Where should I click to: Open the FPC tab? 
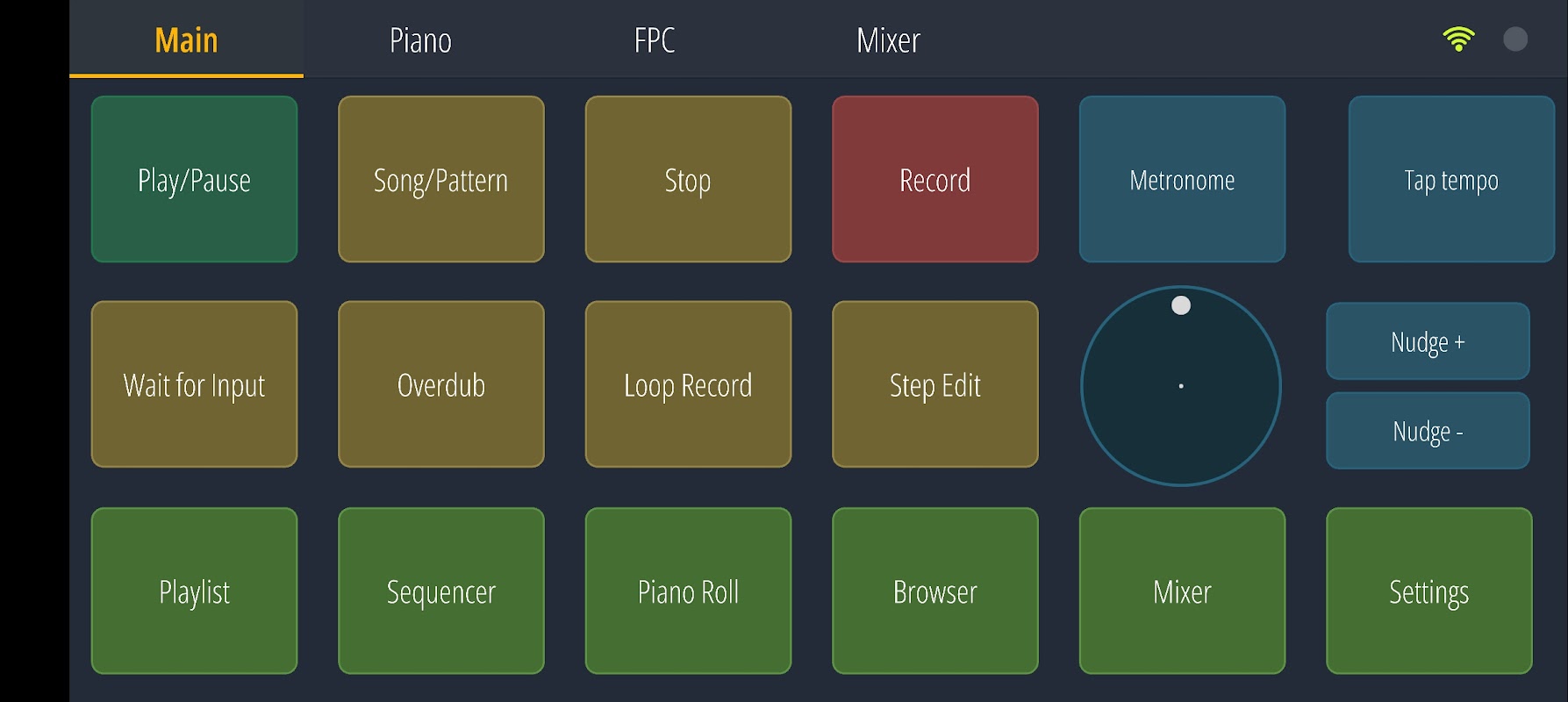(655, 39)
